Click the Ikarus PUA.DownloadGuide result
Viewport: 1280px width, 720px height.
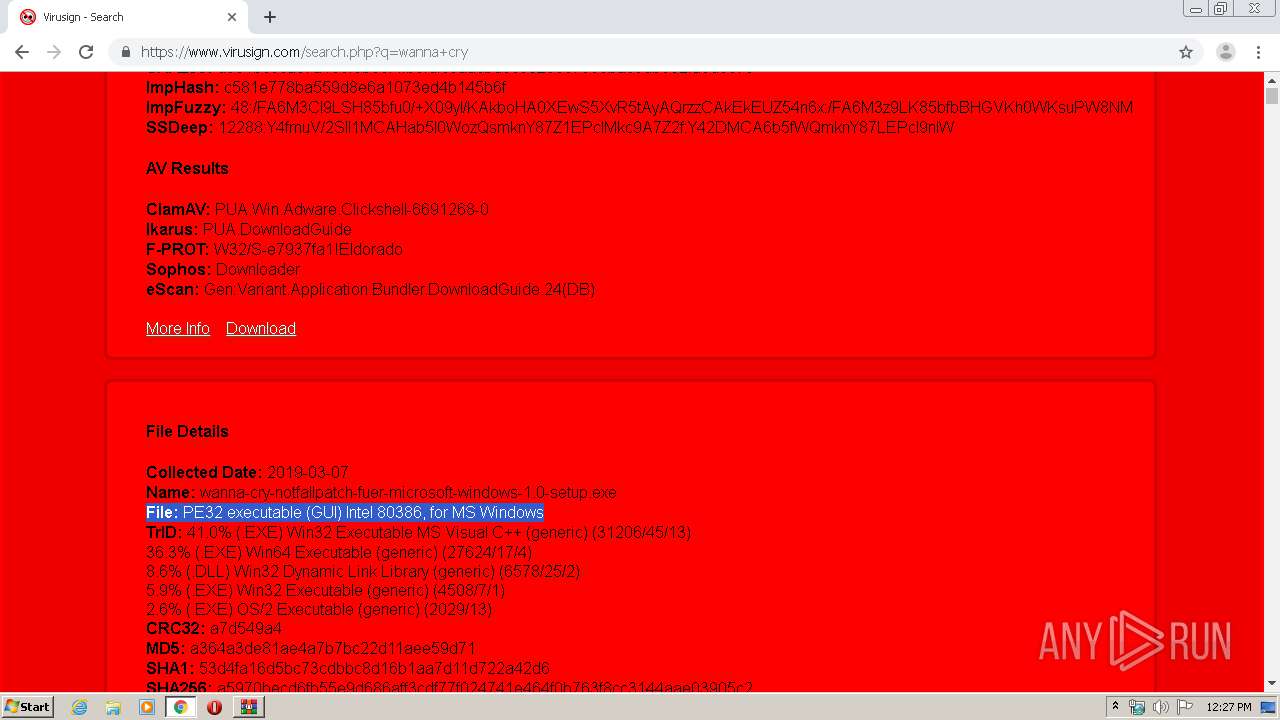click(277, 229)
